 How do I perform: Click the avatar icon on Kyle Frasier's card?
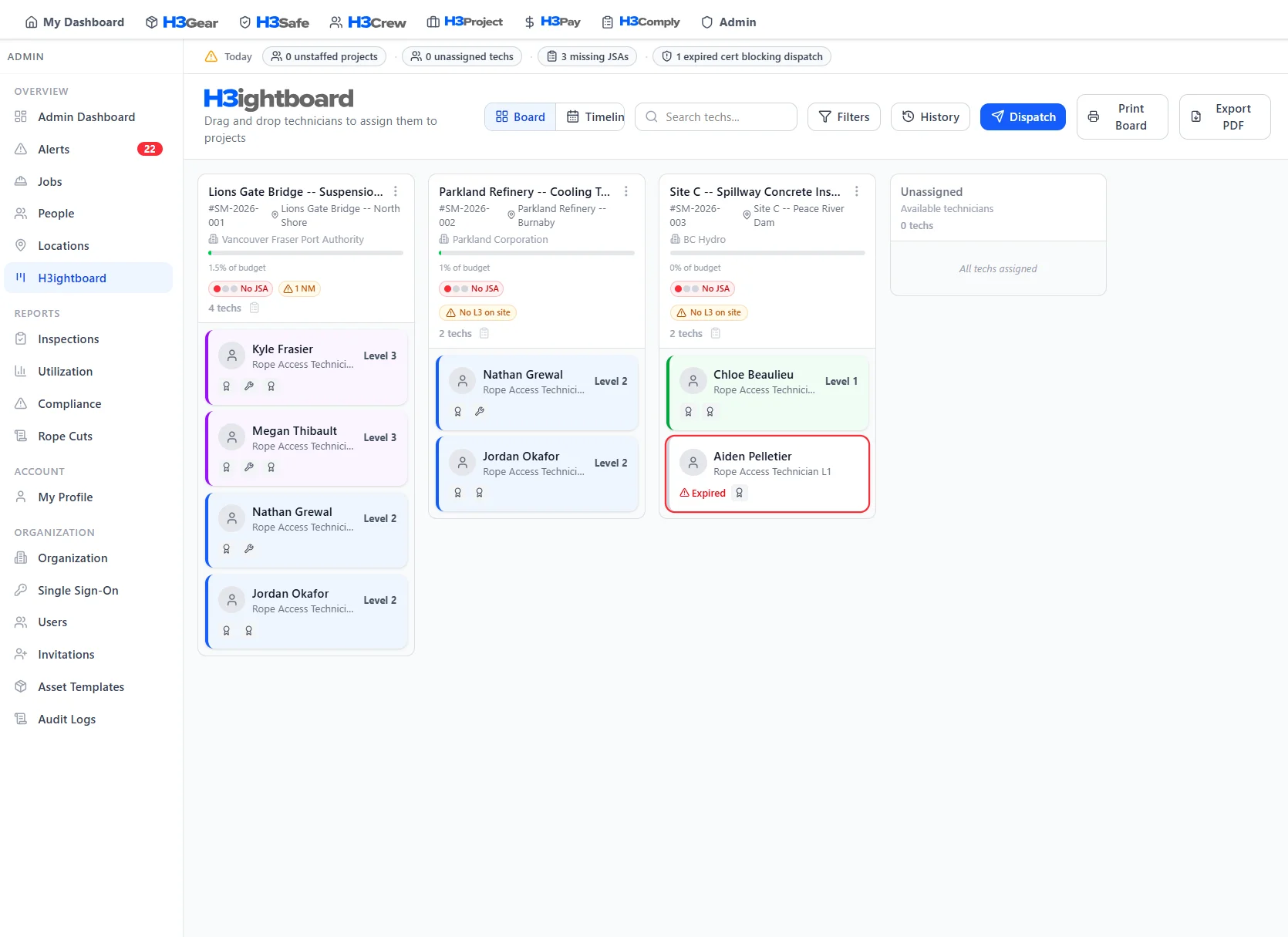pyautogui.click(x=232, y=356)
